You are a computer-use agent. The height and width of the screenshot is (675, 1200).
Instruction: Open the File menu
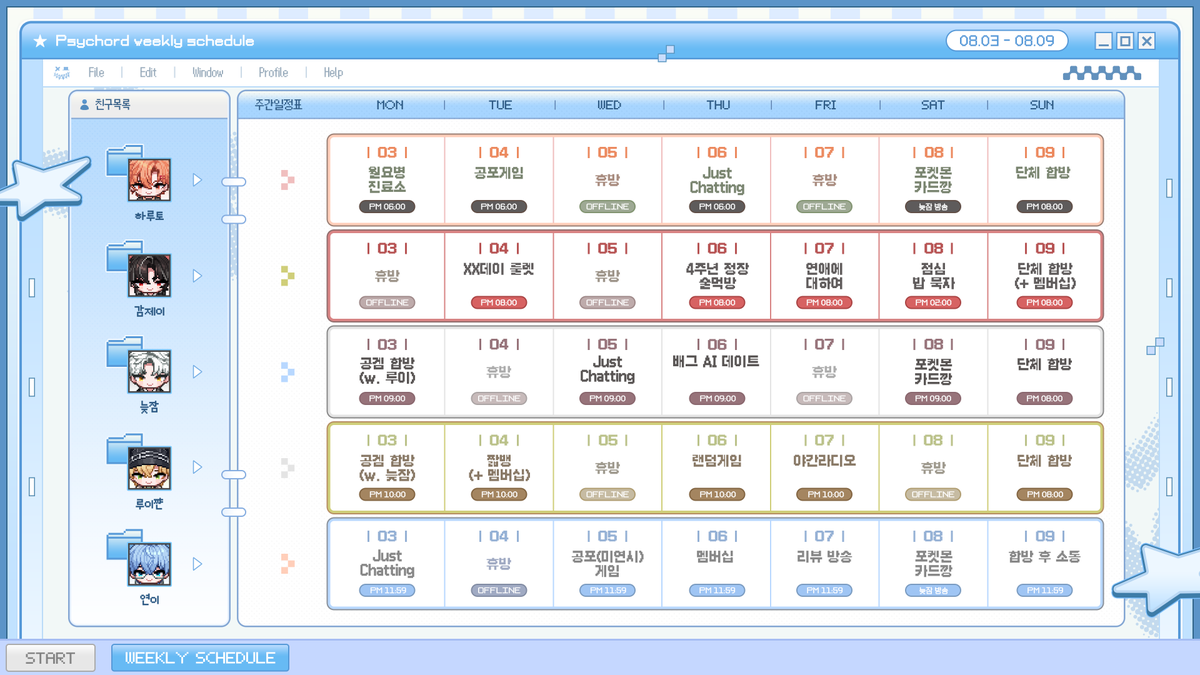(96, 73)
